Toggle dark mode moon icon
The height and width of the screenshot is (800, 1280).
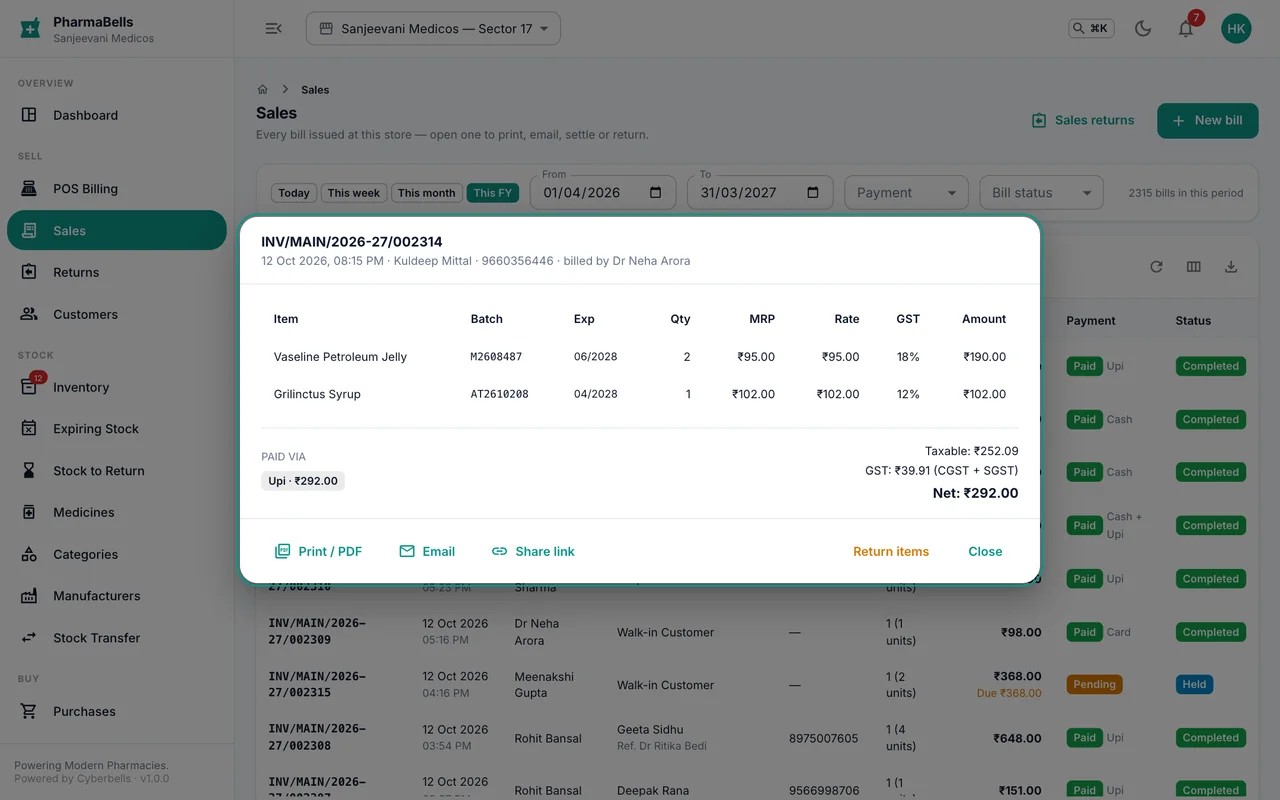(x=1143, y=29)
